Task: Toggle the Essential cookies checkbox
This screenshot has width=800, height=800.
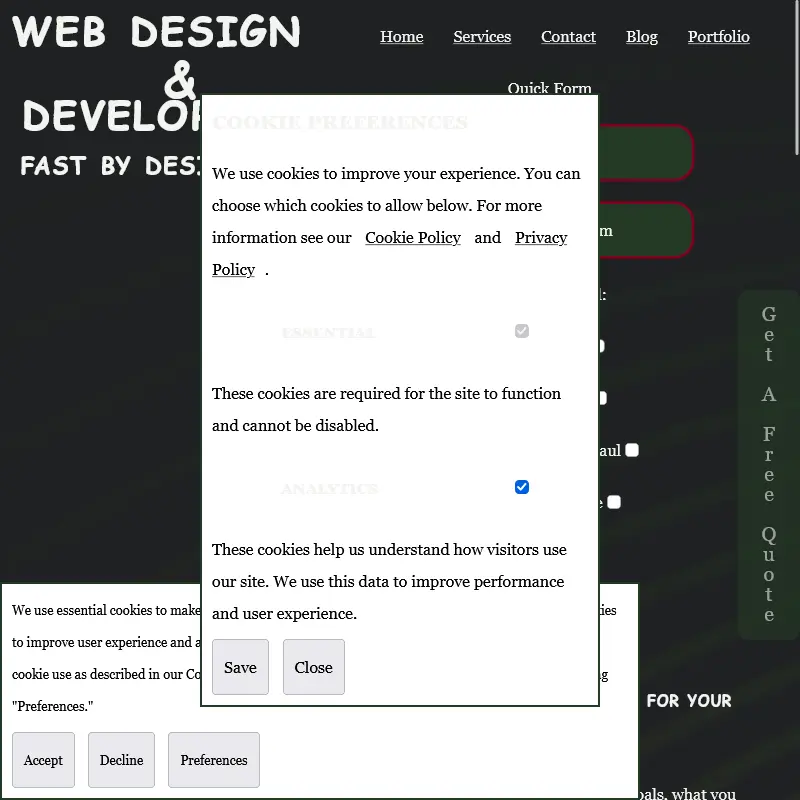Action: click(x=521, y=331)
